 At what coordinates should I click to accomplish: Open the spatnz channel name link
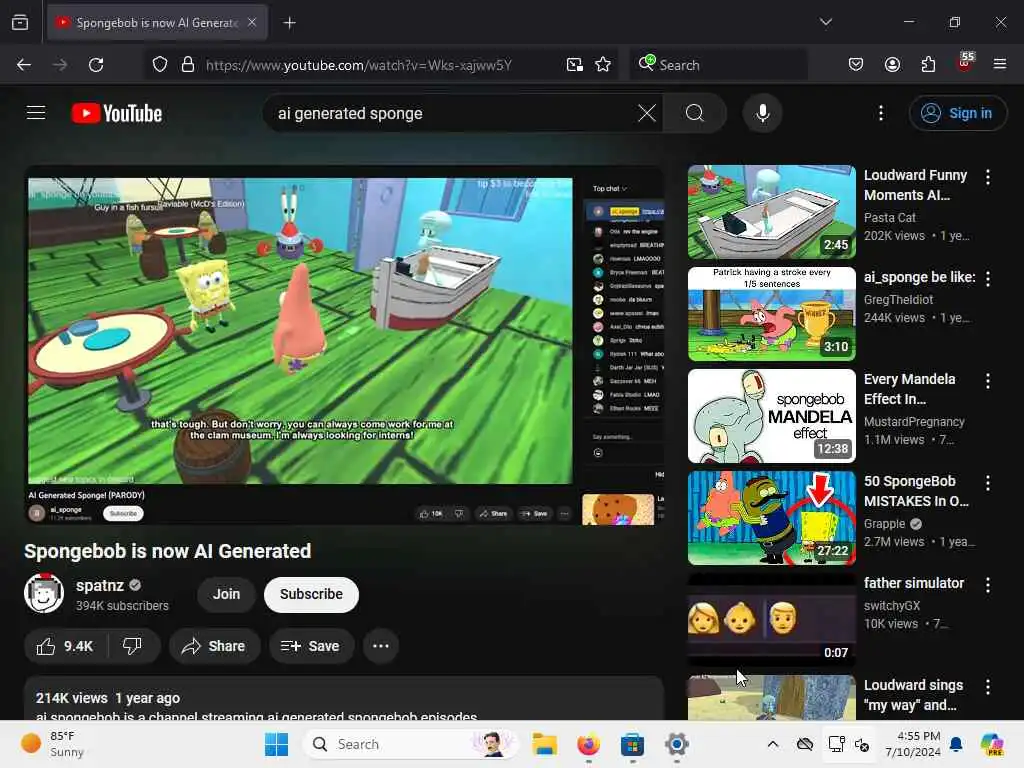(99, 585)
